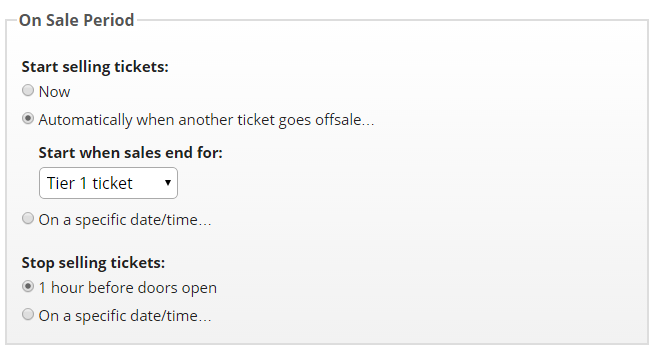Click the word "Period" in the fieldset title
Viewport: 664px width, 362px height.
[x=109, y=20]
